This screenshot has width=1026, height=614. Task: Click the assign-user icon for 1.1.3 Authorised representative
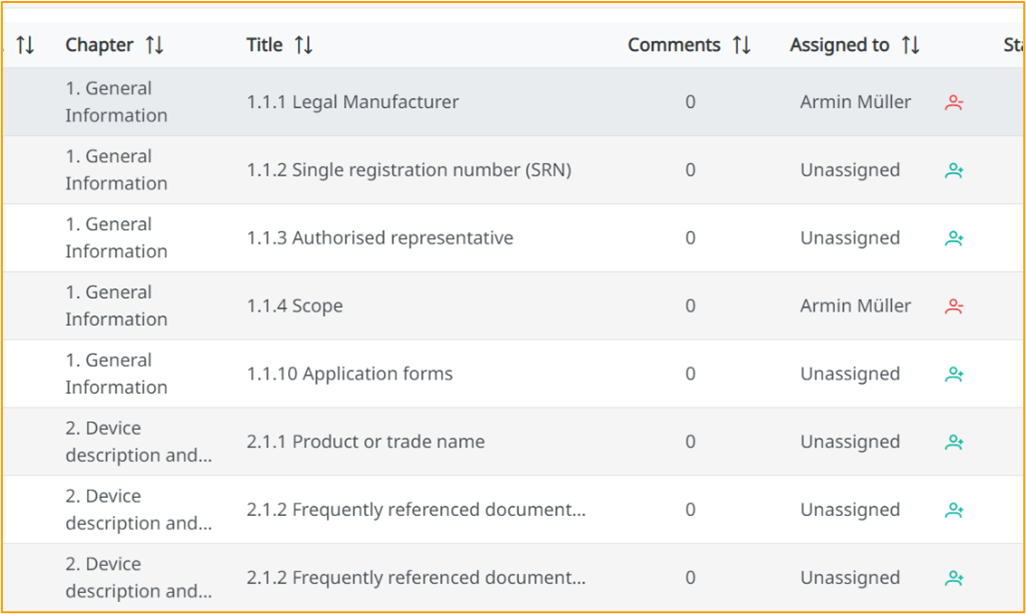[x=954, y=238]
